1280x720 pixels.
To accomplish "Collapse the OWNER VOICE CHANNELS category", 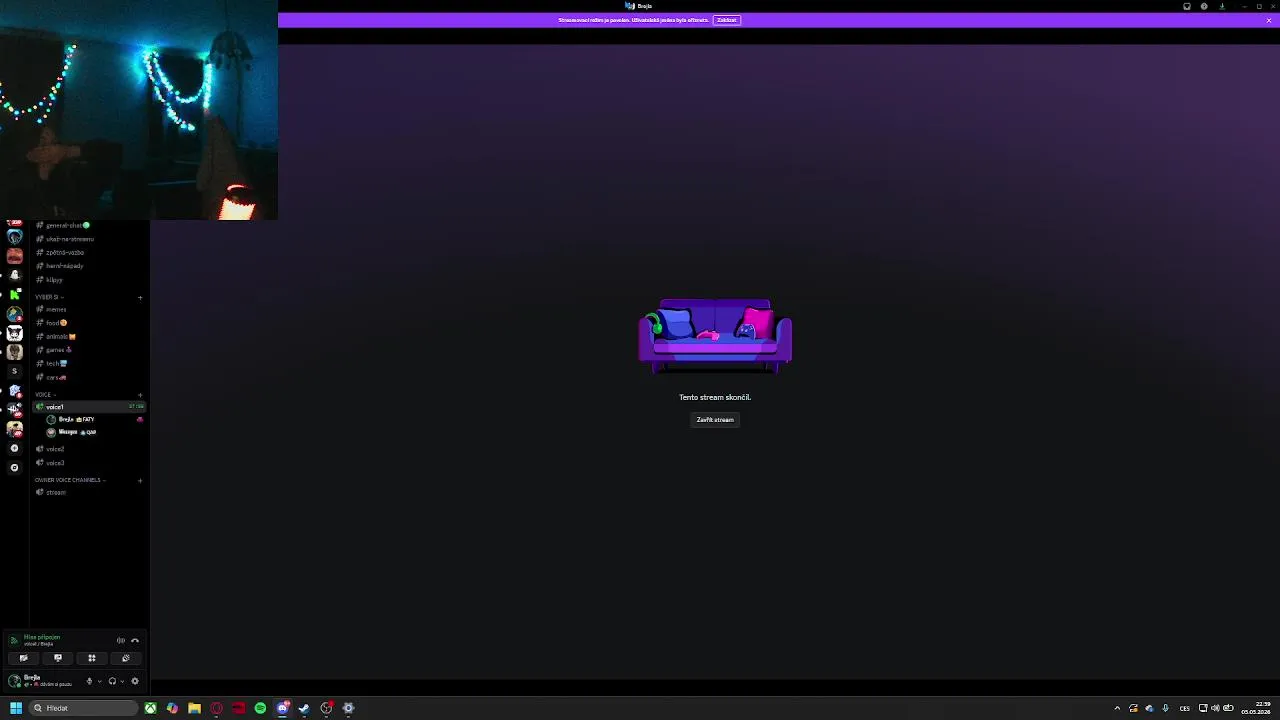I will [x=69, y=480].
